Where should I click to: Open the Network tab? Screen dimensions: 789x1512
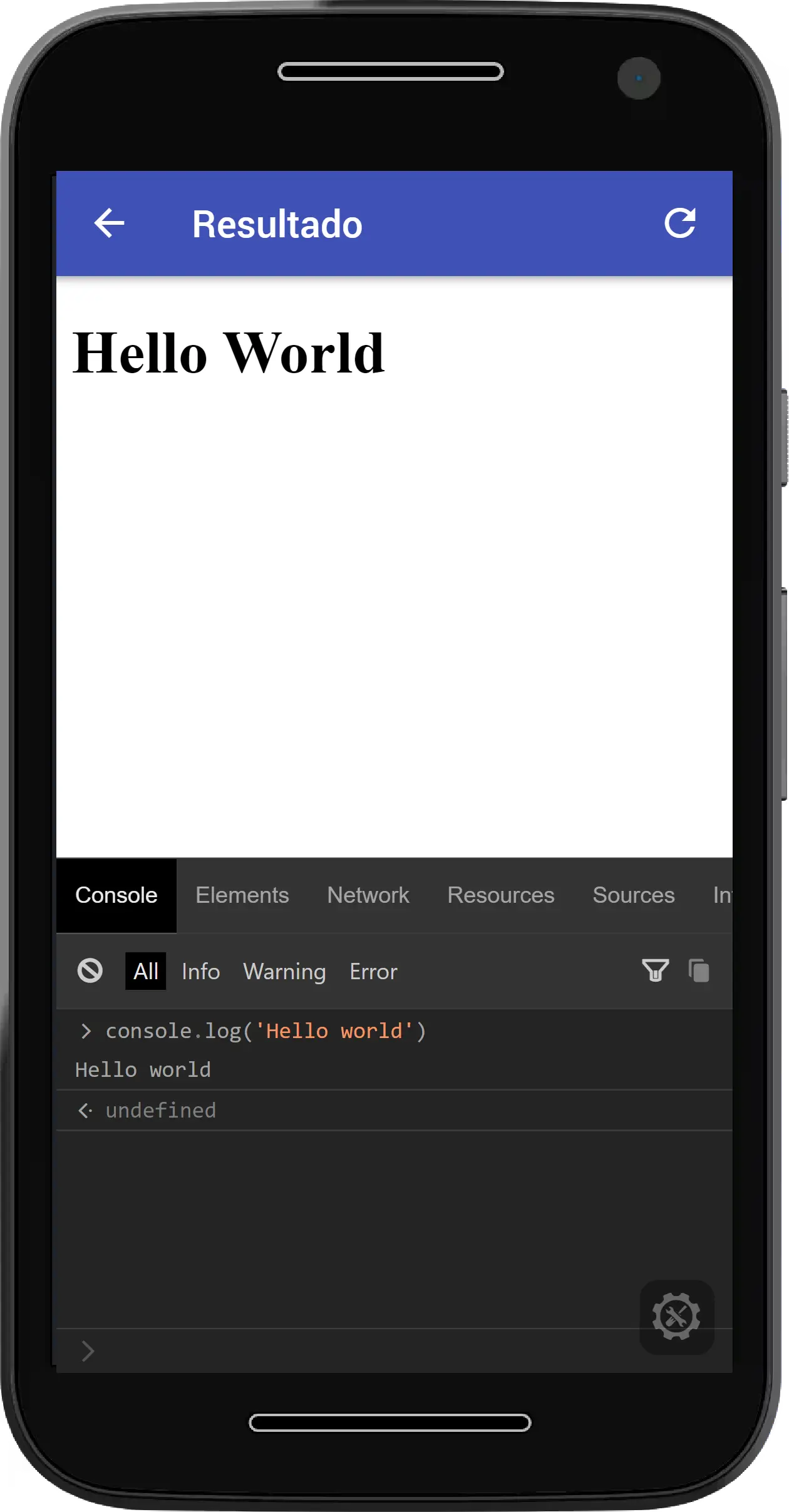click(x=368, y=895)
